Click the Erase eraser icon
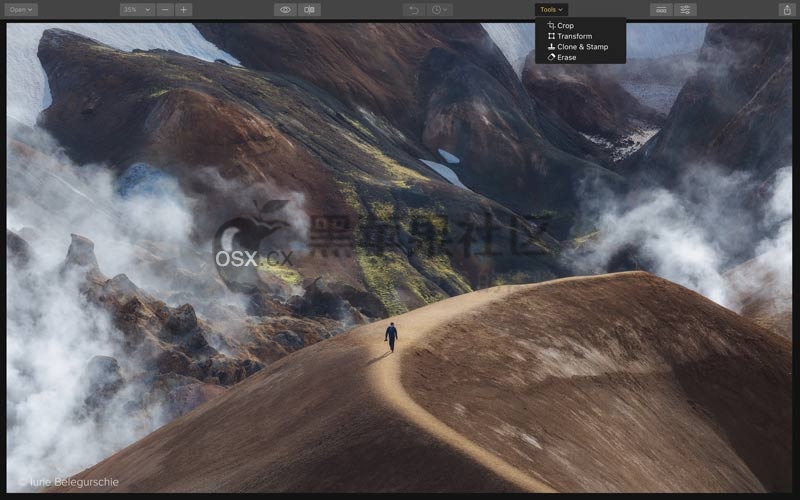Image resolution: width=800 pixels, height=500 pixels. coord(551,57)
